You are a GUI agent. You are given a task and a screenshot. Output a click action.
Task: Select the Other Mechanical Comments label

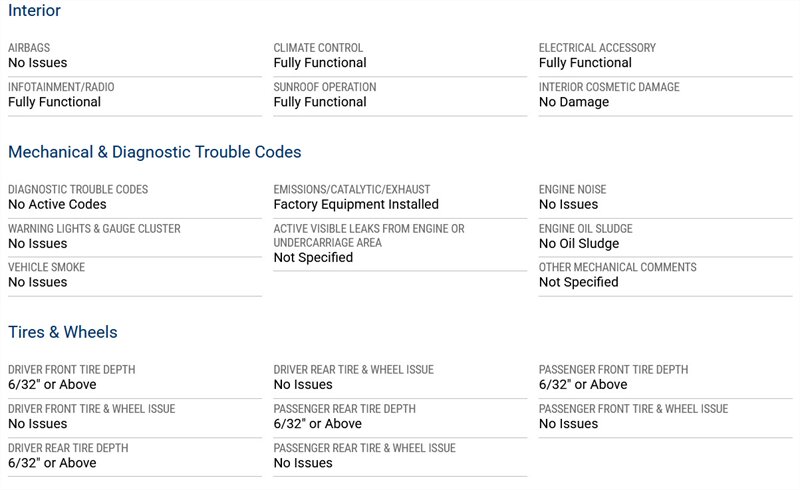617,267
